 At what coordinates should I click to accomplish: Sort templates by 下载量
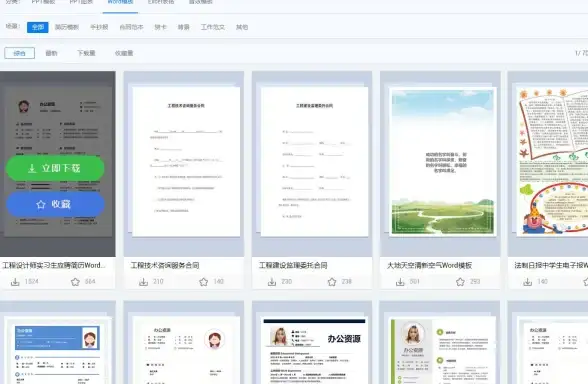[86, 53]
